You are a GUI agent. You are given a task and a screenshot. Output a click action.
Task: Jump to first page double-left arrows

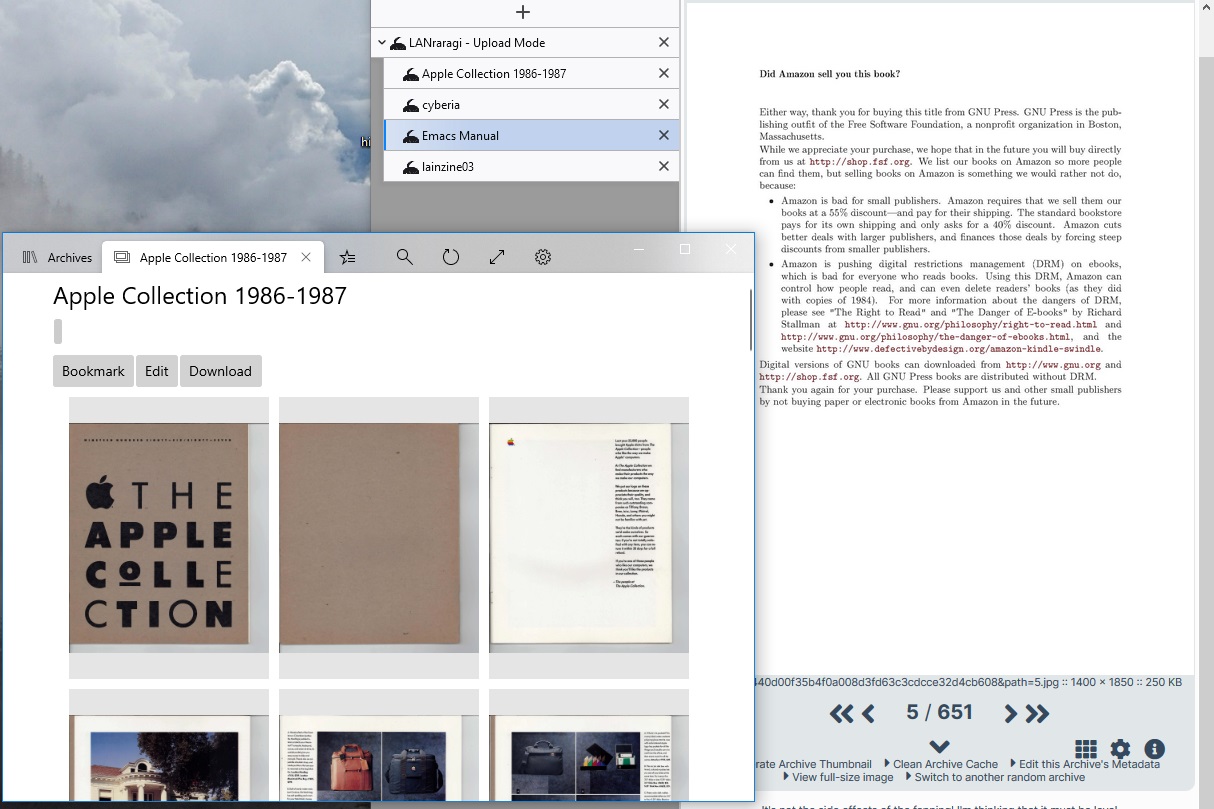[842, 713]
